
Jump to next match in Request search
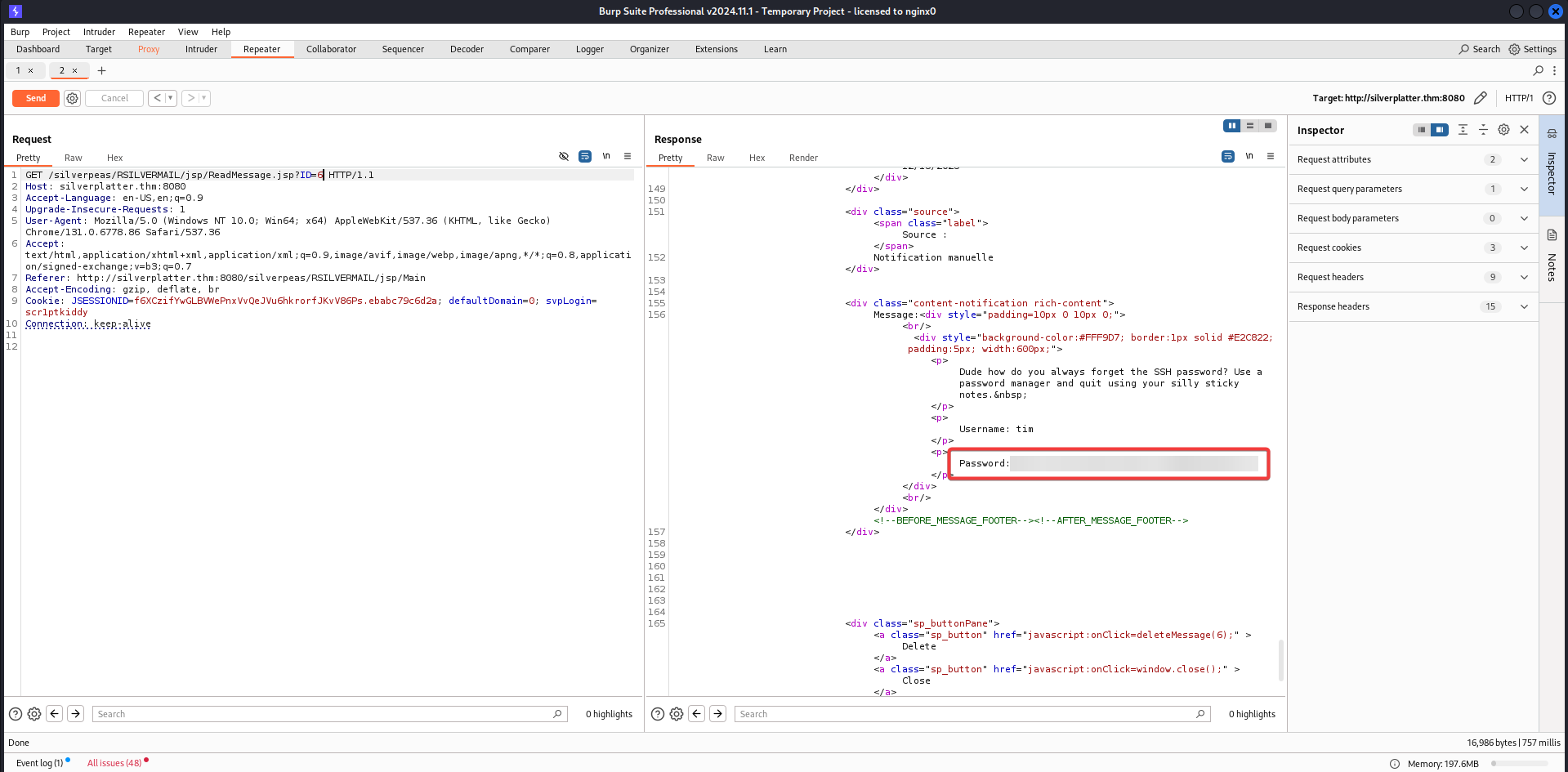pos(75,714)
